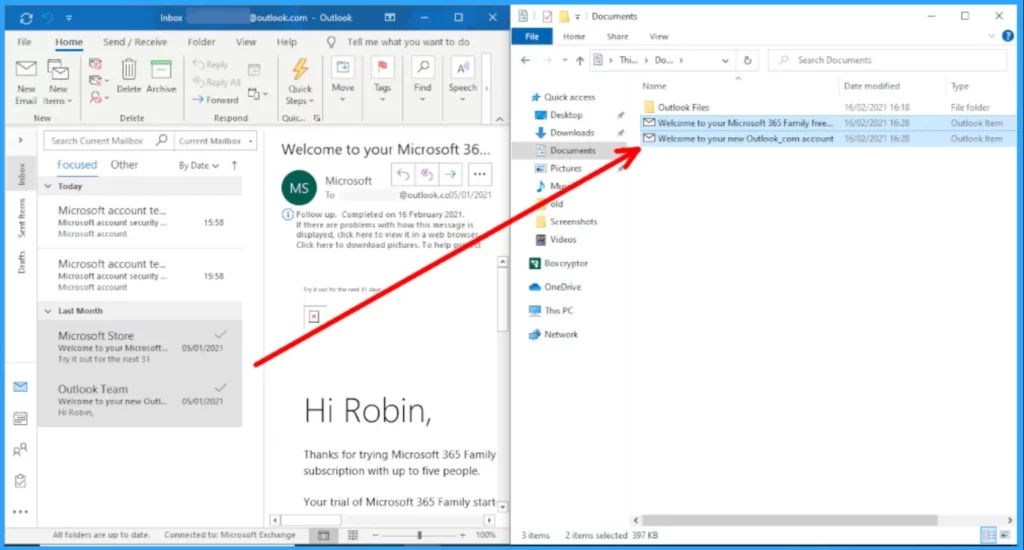Open the Outlook Files folder
The width and height of the screenshot is (1024, 550).
[683, 107]
